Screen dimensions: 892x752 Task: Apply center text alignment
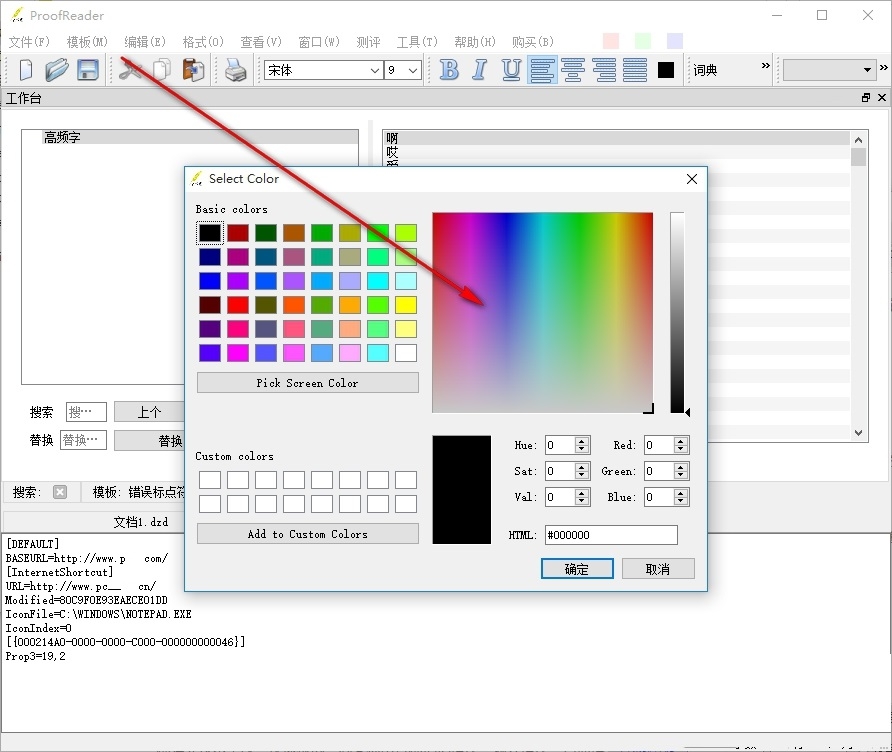point(573,70)
